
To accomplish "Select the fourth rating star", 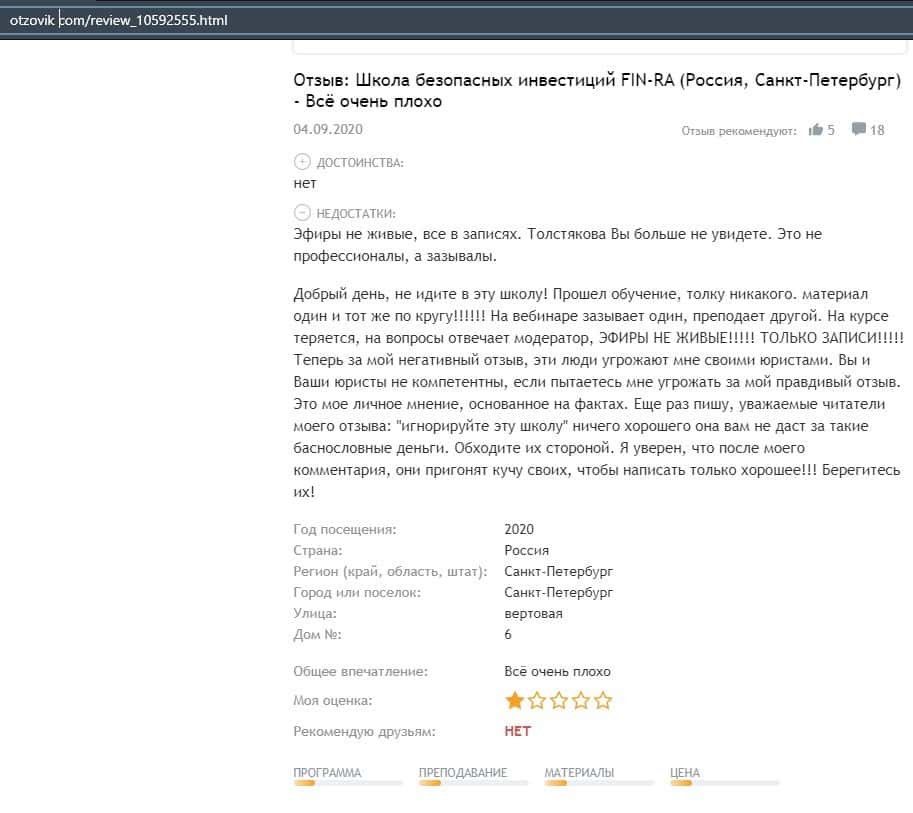I will 581,701.
